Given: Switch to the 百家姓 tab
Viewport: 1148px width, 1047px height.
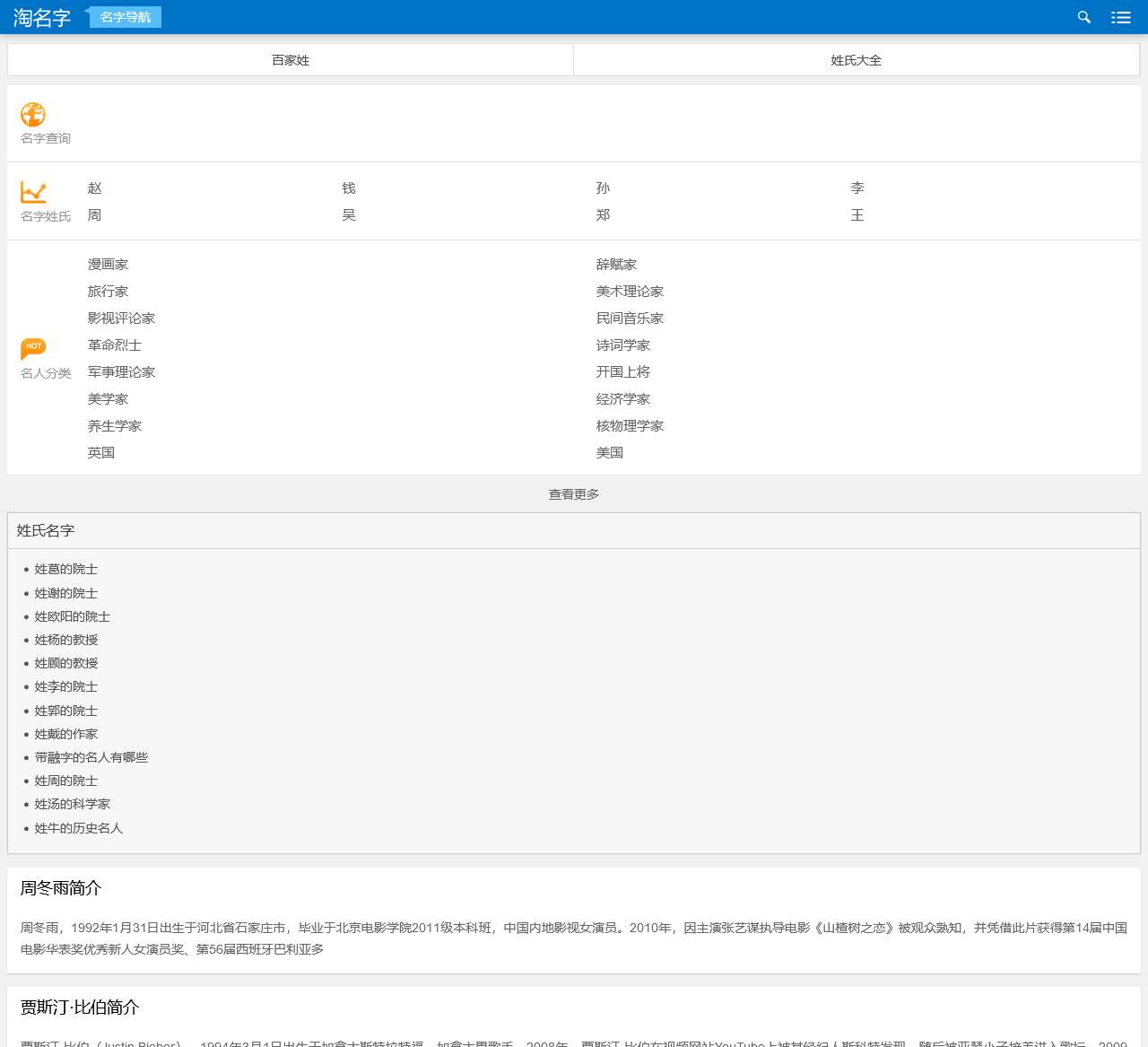Looking at the screenshot, I should pos(291,60).
